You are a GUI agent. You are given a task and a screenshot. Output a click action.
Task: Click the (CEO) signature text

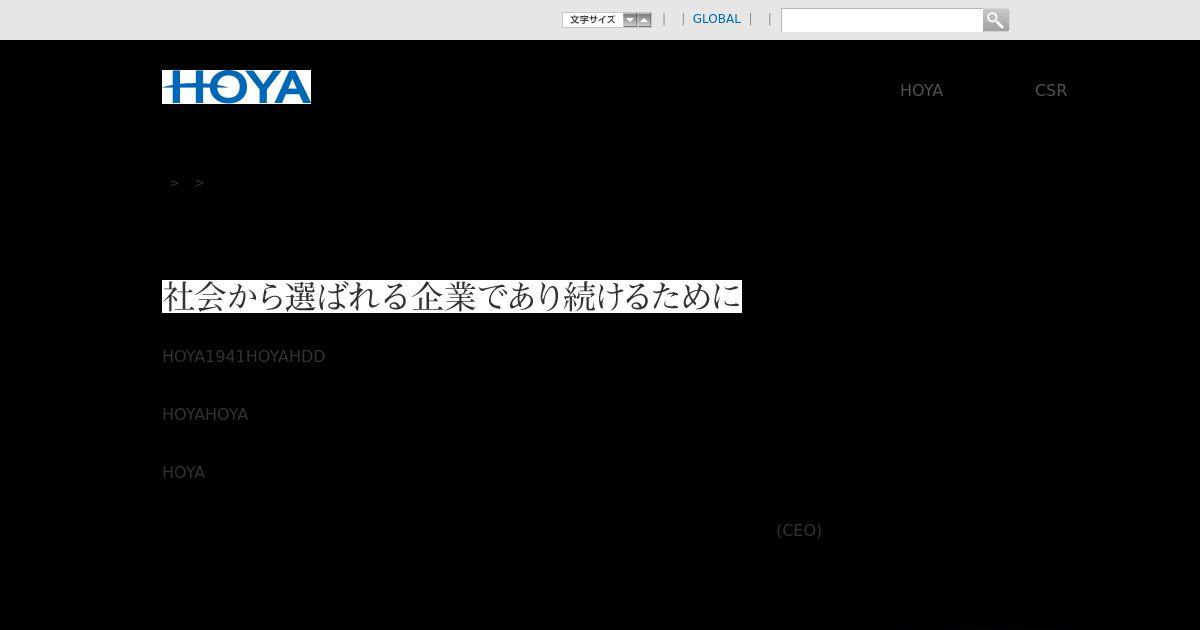[x=799, y=530]
